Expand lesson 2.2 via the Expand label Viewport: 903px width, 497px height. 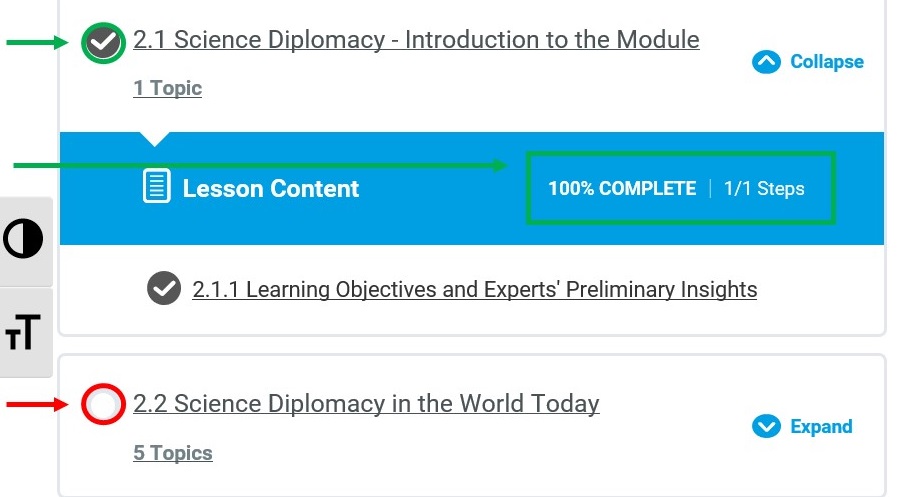coord(821,426)
